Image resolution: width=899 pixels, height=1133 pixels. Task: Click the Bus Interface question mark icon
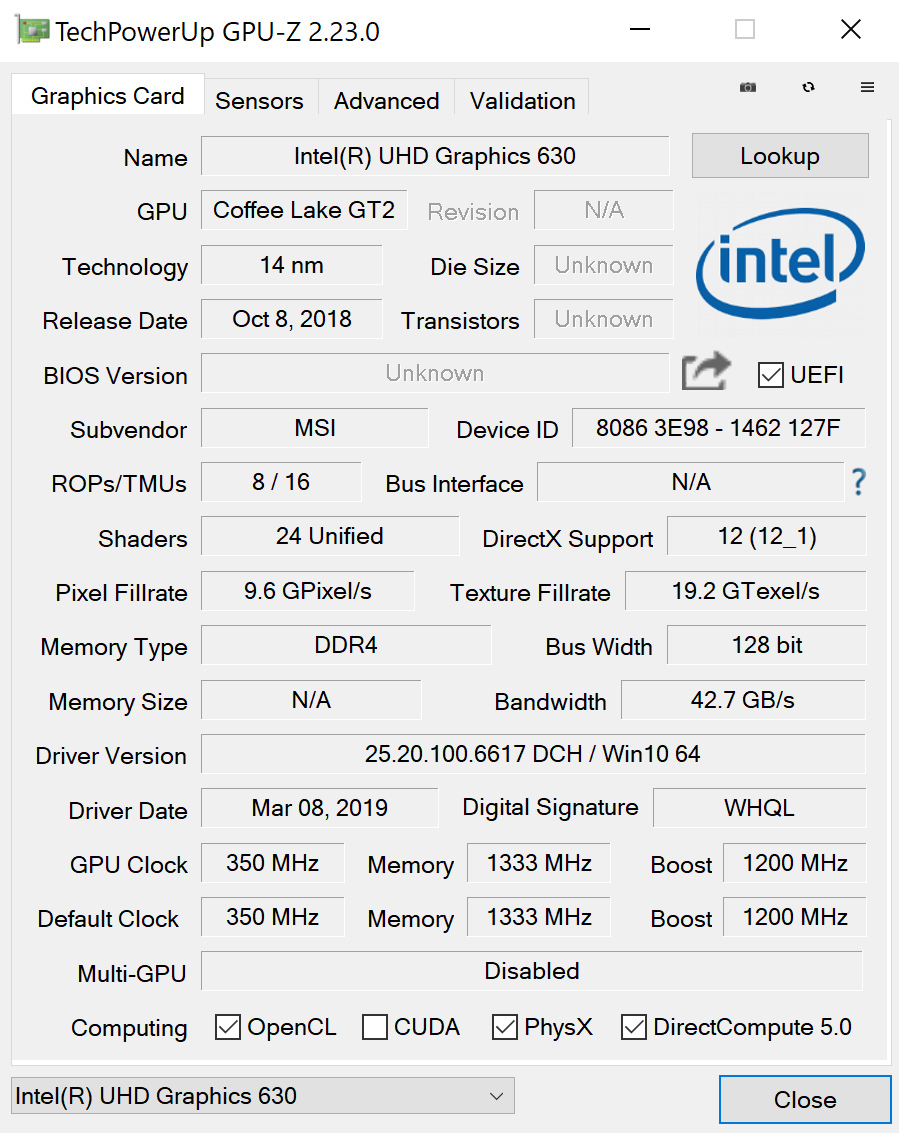[x=858, y=482]
